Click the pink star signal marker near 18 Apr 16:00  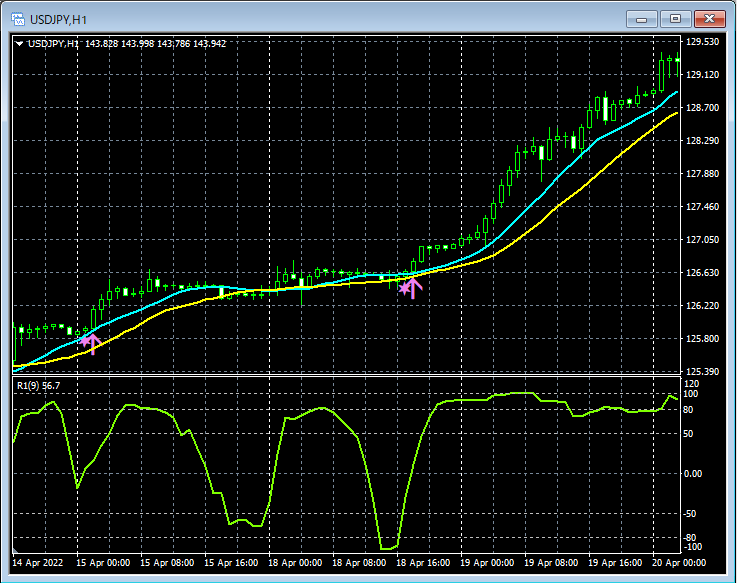click(x=404, y=288)
